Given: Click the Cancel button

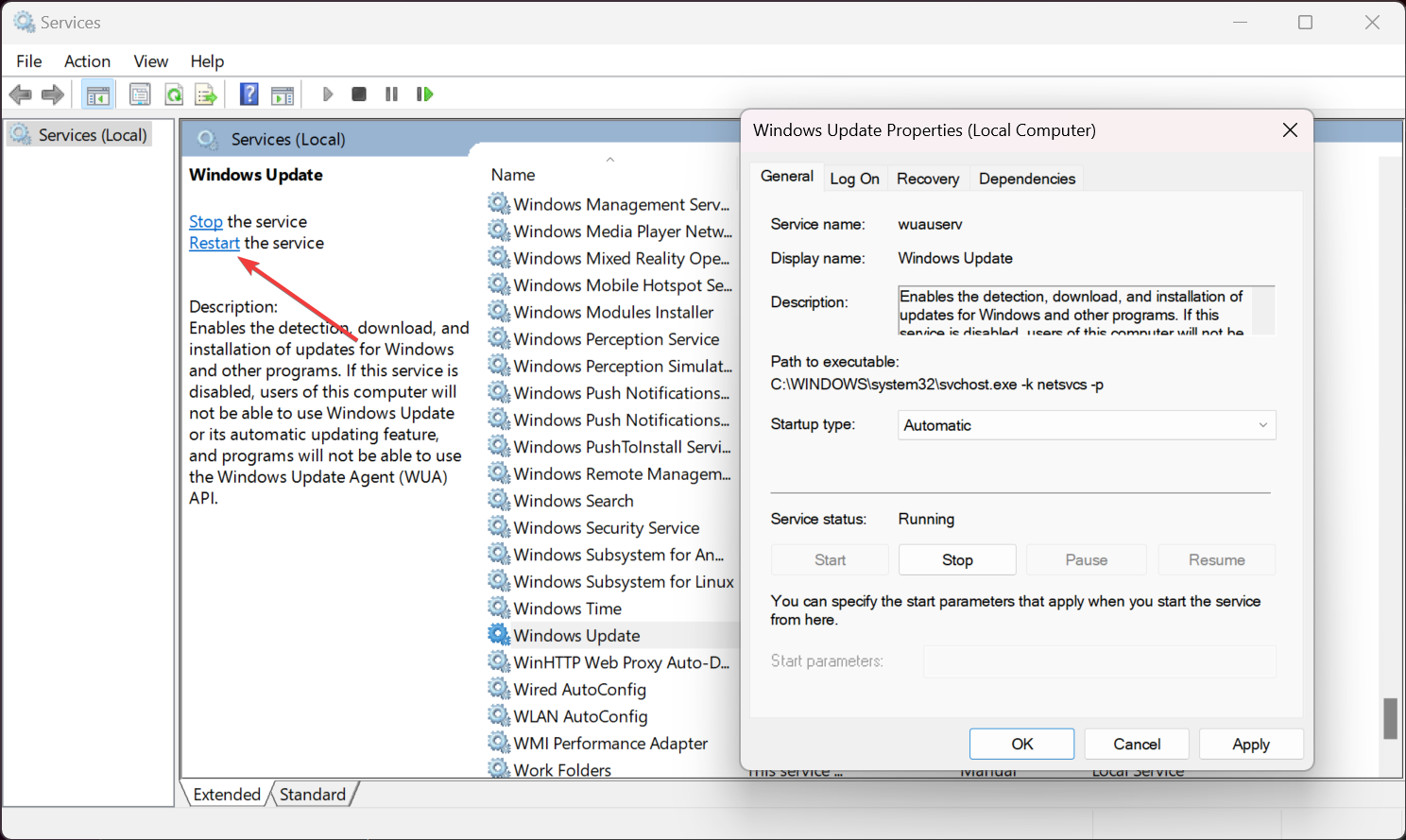Looking at the screenshot, I should point(1137,744).
